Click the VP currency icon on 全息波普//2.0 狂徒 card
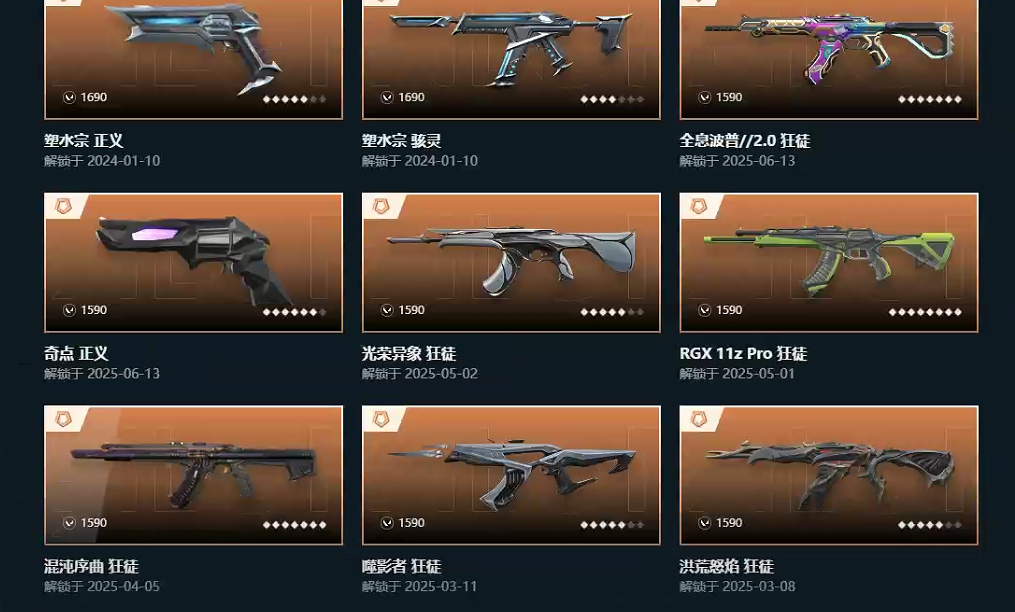The width and height of the screenshot is (1015, 612). (x=705, y=97)
